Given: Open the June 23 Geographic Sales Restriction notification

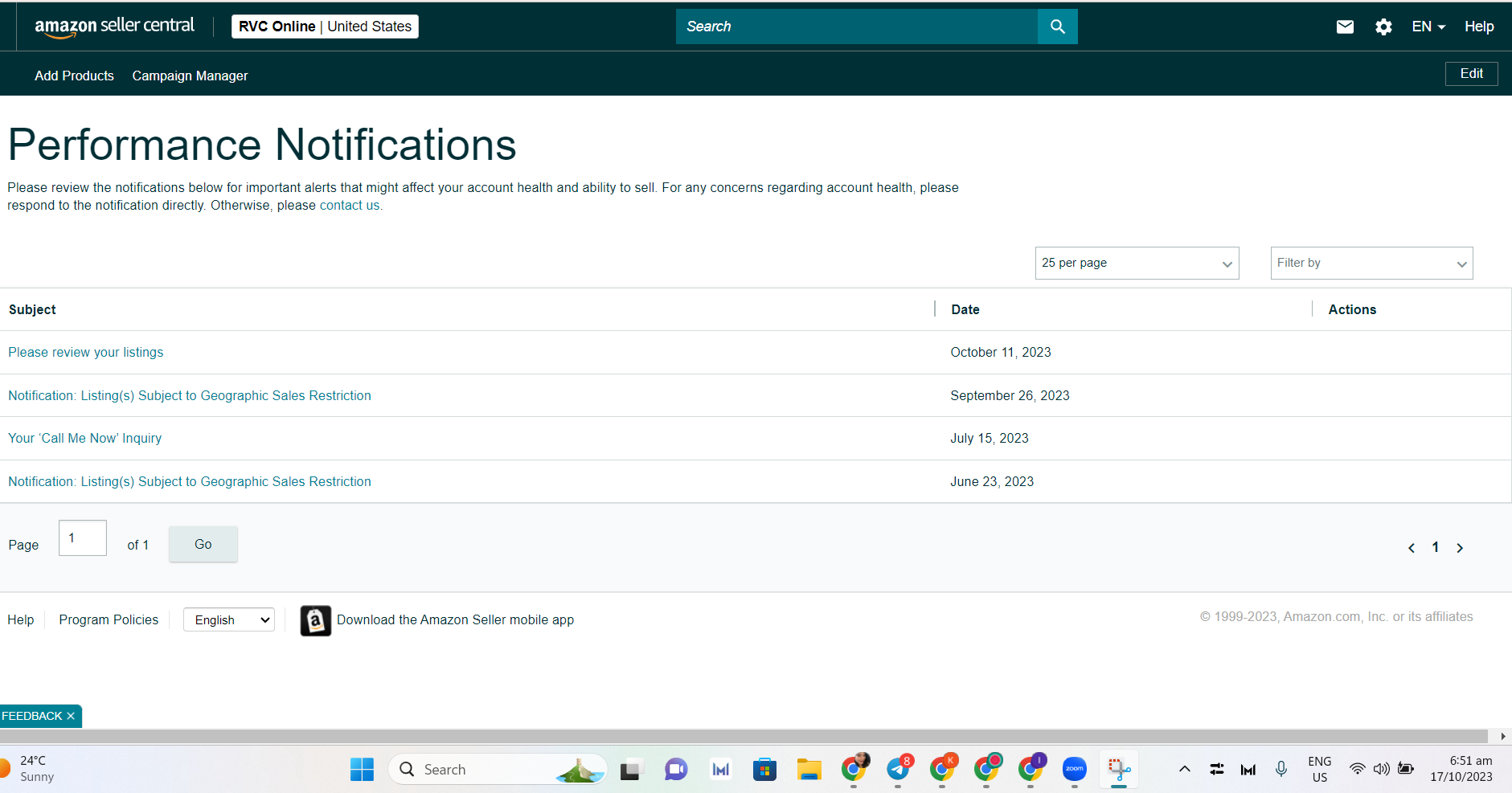Looking at the screenshot, I should 190,481.
